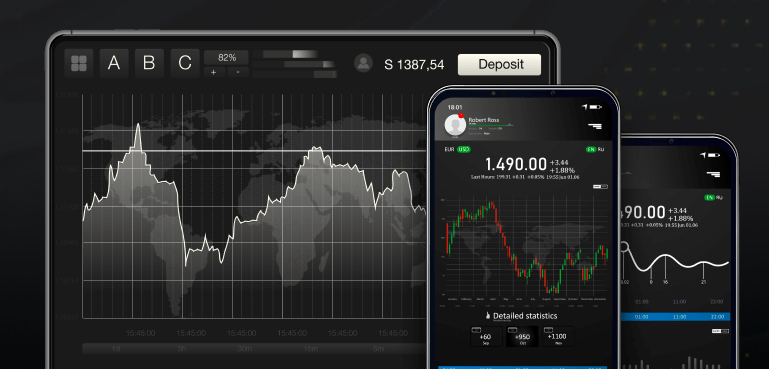The height and width of the screenshot is (369, 769).
Task: Toggle the small switch above candlestick chart
Action: coord(600,187)
